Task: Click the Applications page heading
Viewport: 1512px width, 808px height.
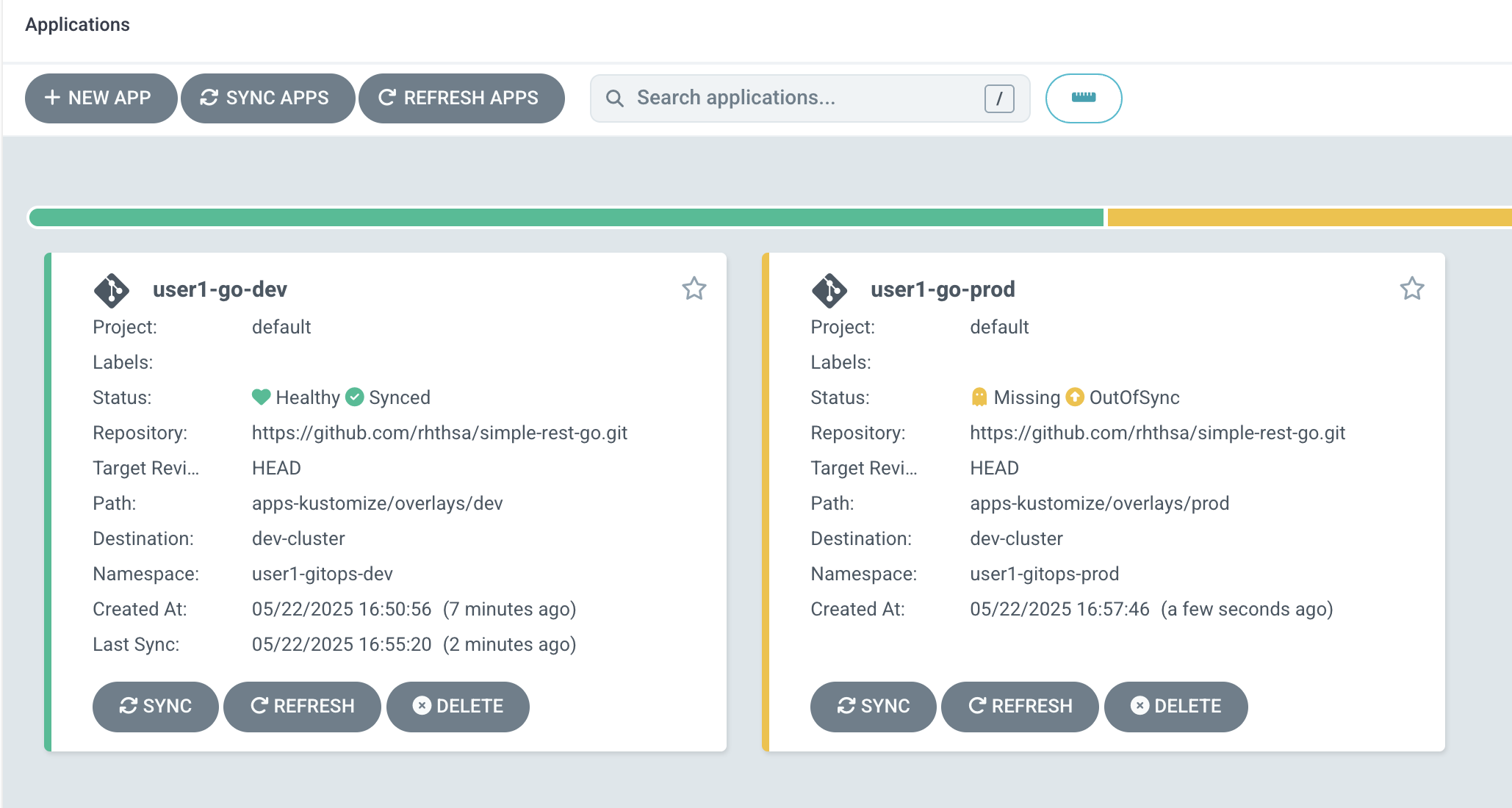Action: click(x=77, y=24)
